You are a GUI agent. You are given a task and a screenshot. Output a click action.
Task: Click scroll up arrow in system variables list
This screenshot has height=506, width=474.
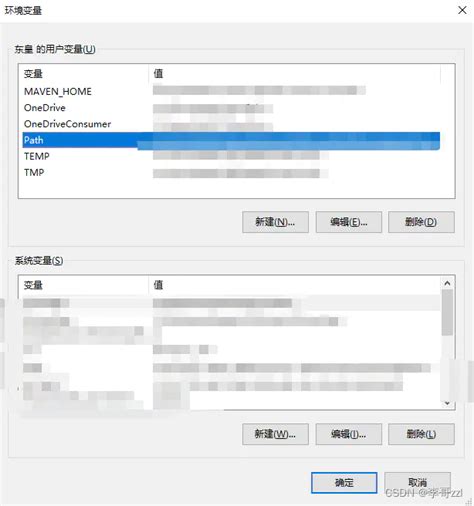pos(447,283)
